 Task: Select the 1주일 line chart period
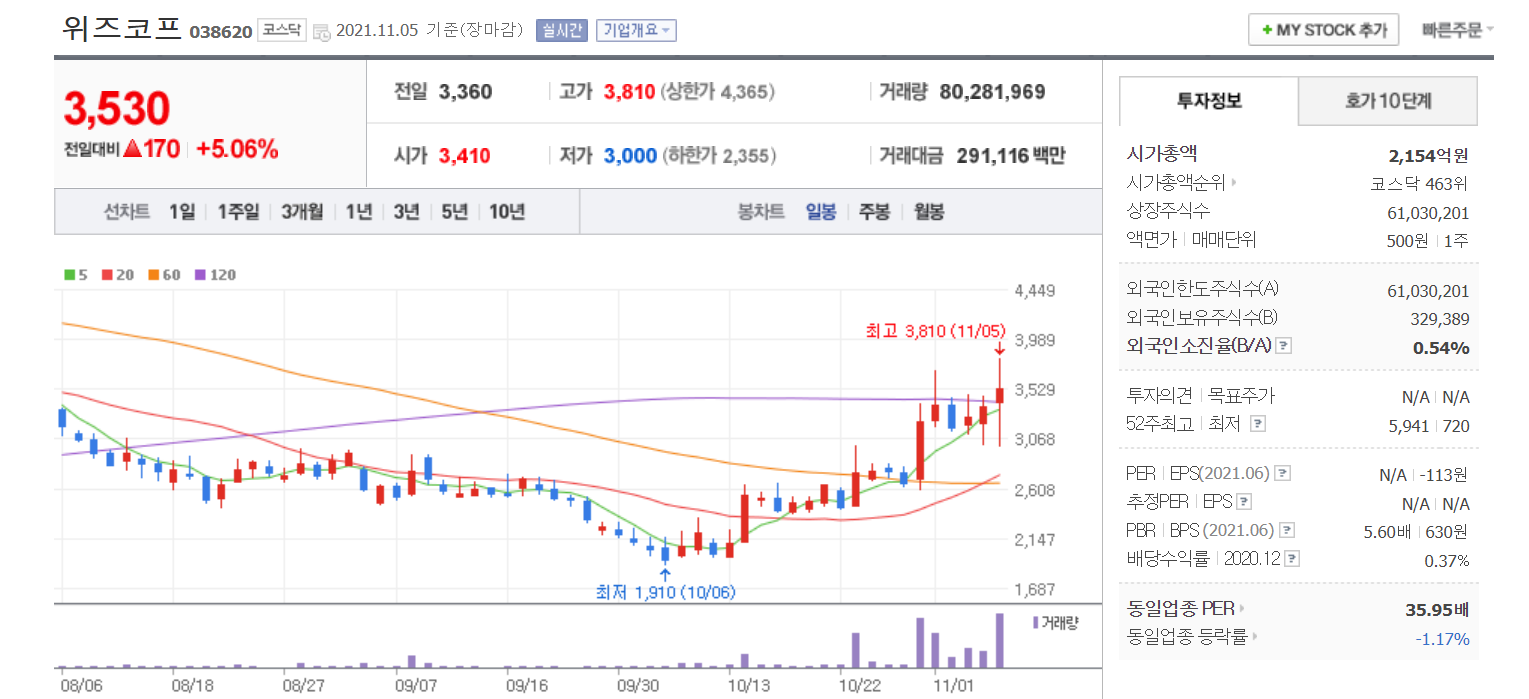coord(238,212)
